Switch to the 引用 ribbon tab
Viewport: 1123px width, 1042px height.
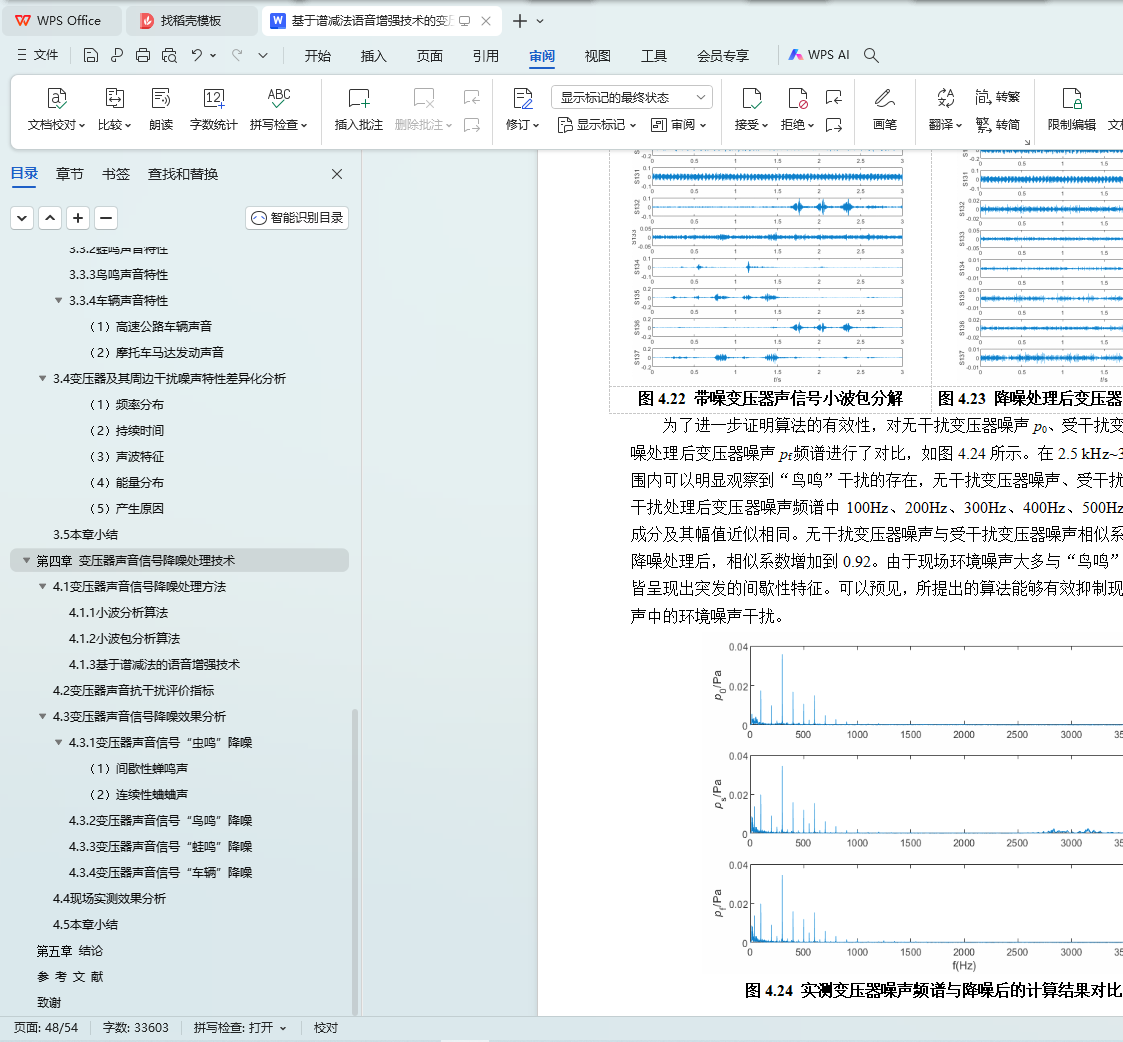pos(486,56)
